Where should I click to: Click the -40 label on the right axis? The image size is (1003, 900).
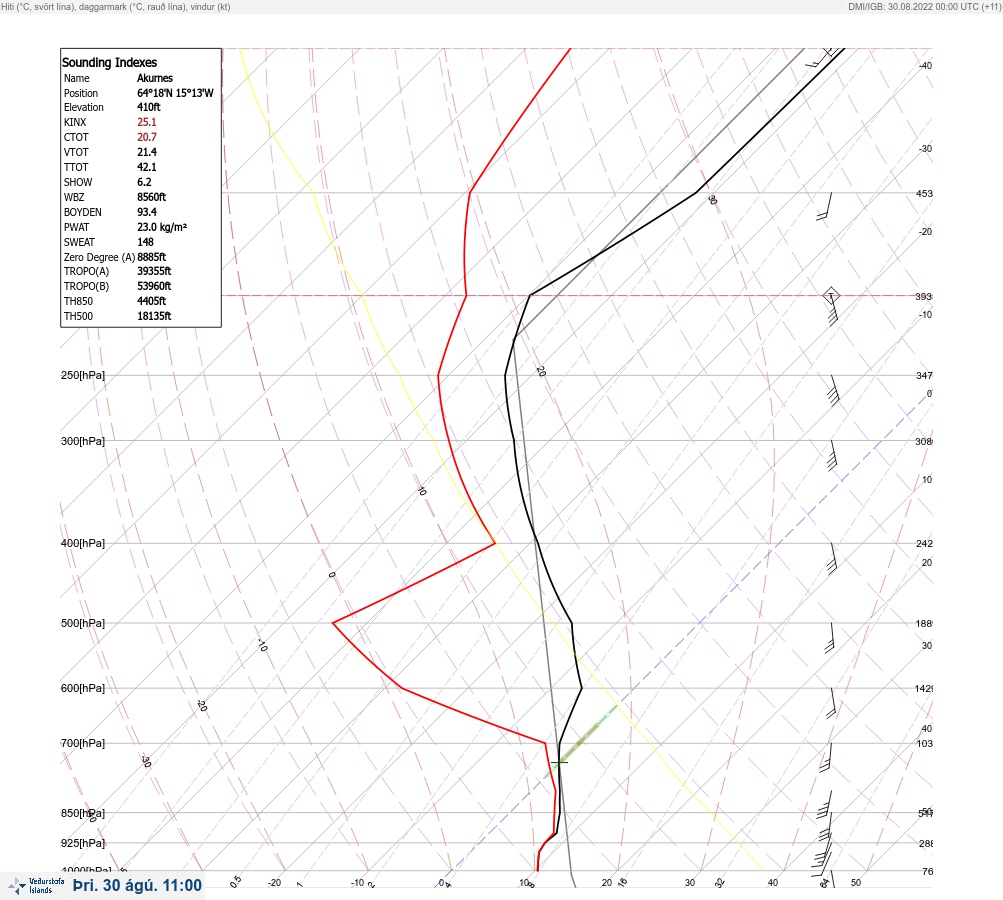point(925,65)
